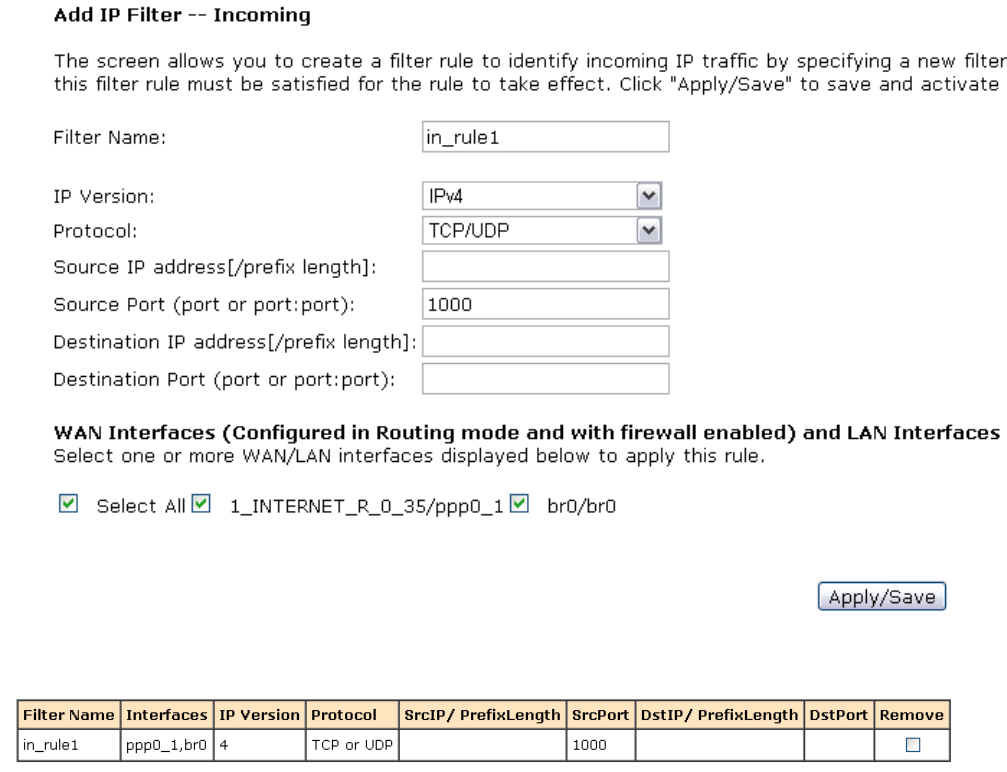Uncheck the 1_INTERNET_R_0_35/ppp0_1 interface checkbox

[x=201, y=504]
